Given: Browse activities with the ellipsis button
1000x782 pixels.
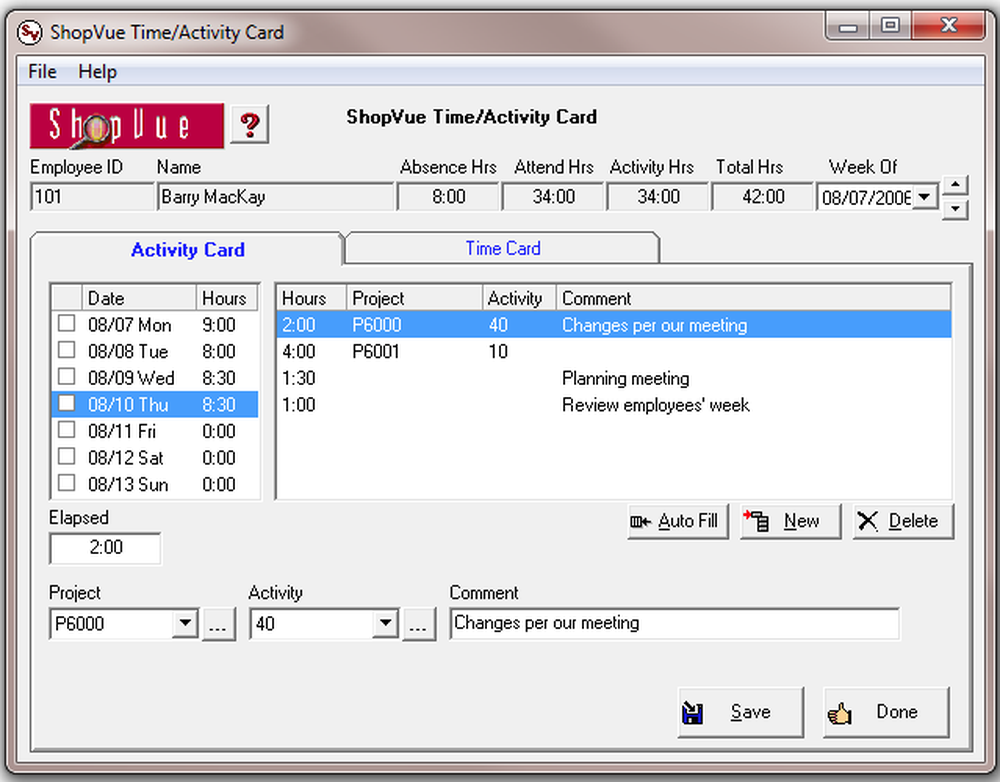Looking at the screenshot, I should click(419, 624).
